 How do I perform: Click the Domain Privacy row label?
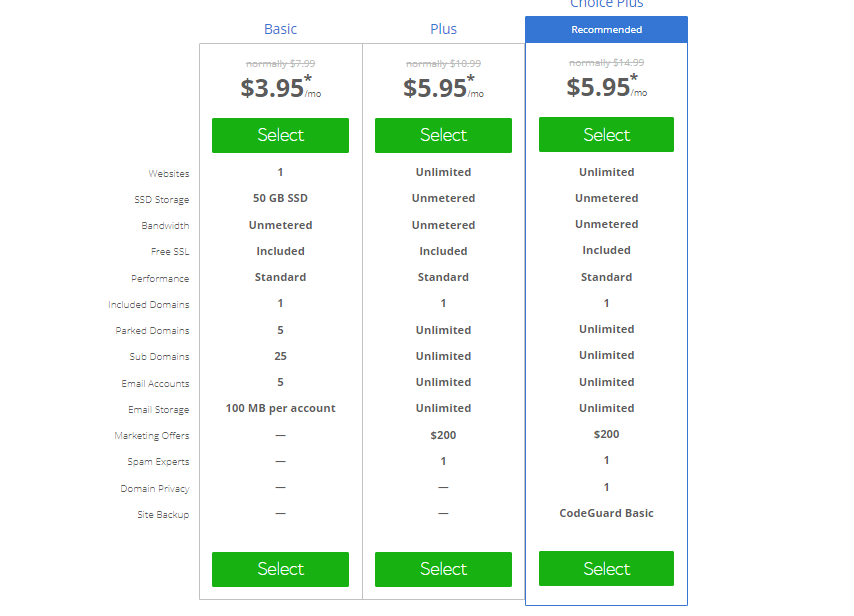[x=156, y=488]
